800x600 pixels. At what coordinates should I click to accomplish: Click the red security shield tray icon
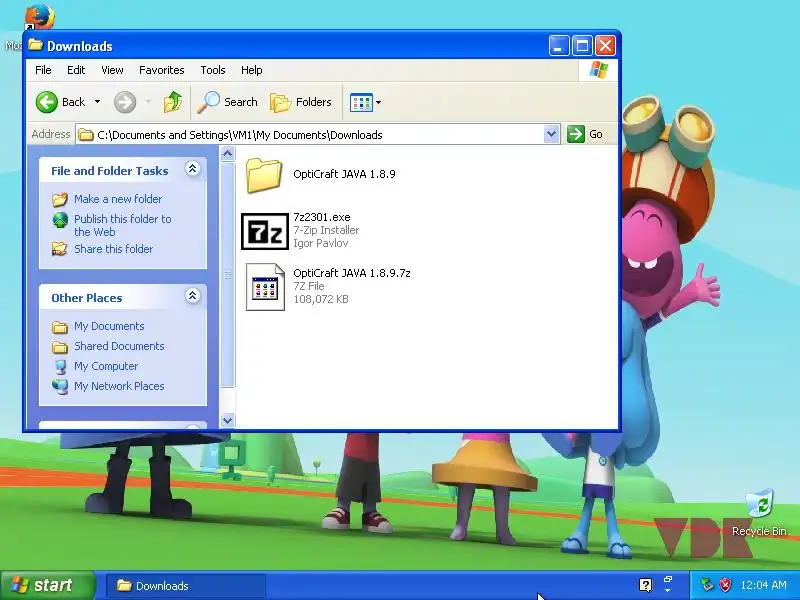pyautogui.click(x=725, y=585)
